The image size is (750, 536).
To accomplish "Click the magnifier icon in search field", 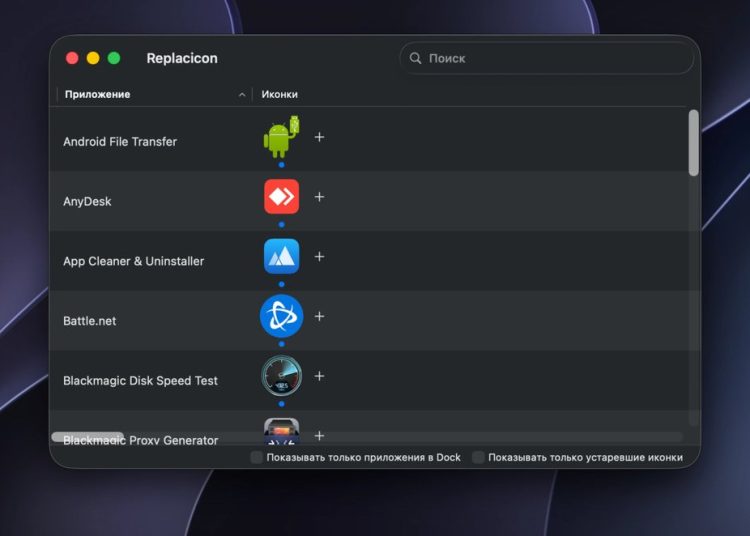I will click(415, 58).
